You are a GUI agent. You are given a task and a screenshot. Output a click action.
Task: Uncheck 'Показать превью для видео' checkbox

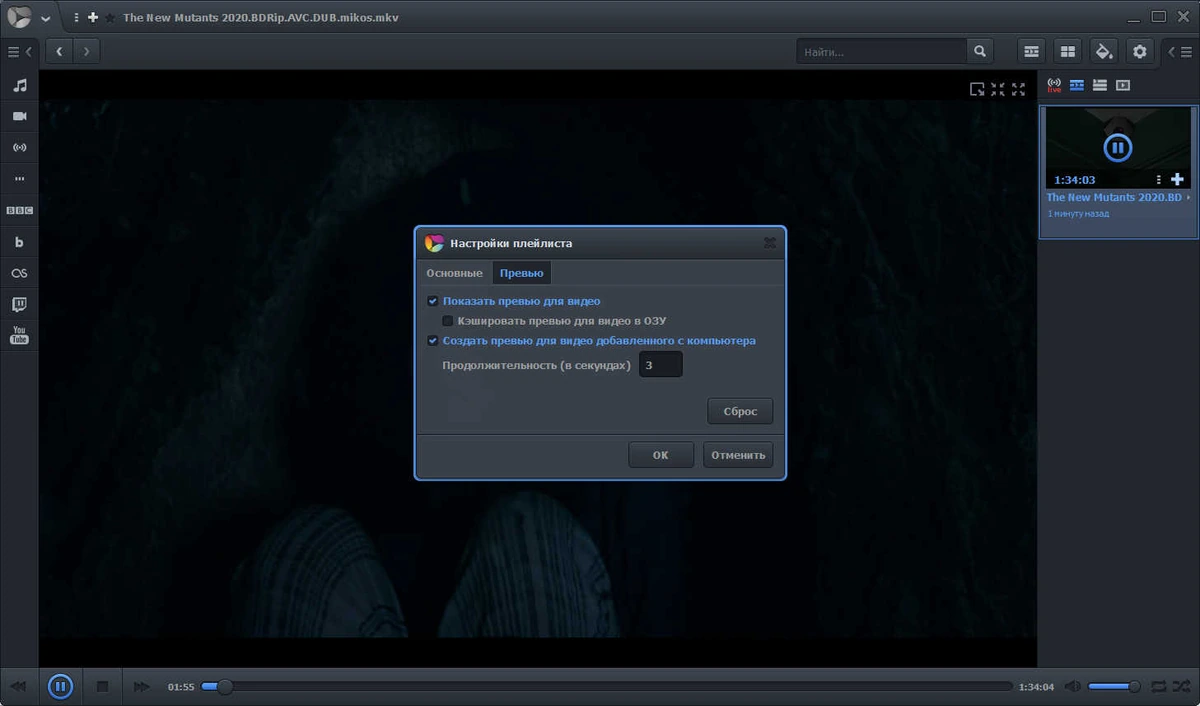(x=433, y=301)
